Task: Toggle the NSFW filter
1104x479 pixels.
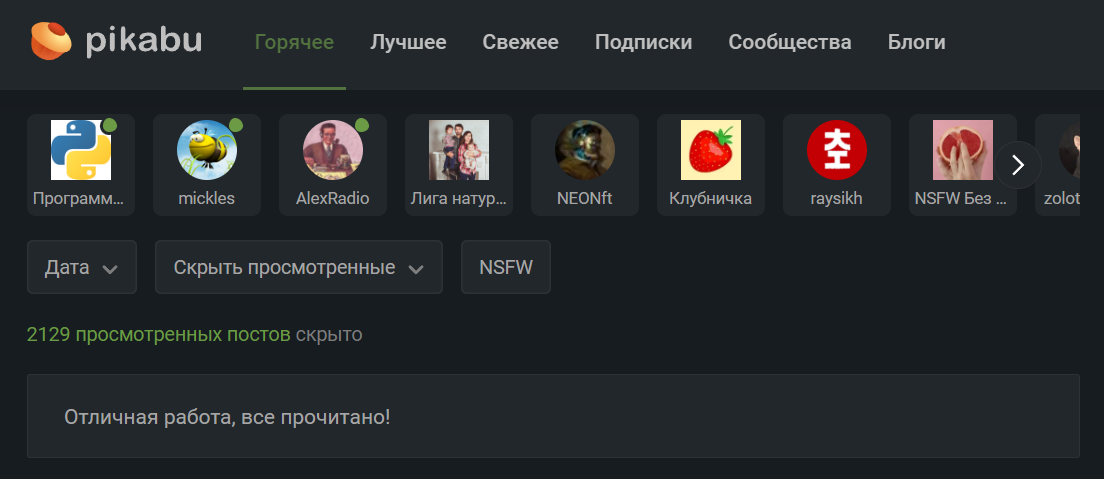Action: (x=506, y=267)
